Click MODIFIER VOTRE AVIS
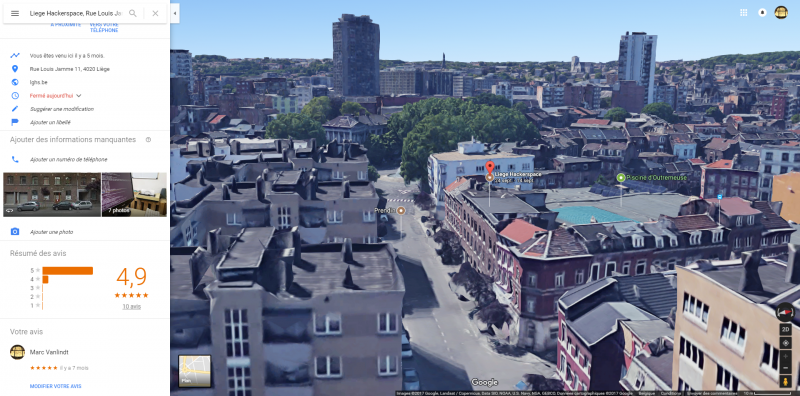Screen dimensions: 800x396 pos(56,386)
